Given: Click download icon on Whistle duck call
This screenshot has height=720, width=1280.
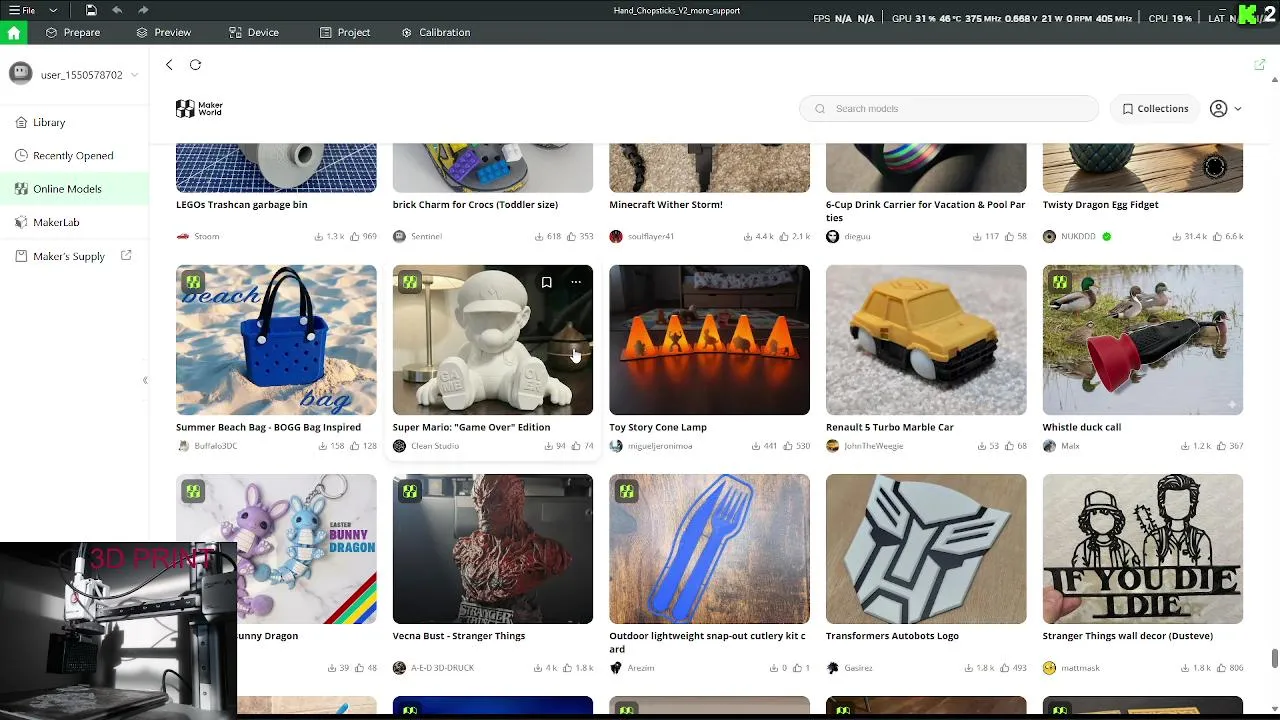Looking at the screenshot, I should coord(1186,446).
